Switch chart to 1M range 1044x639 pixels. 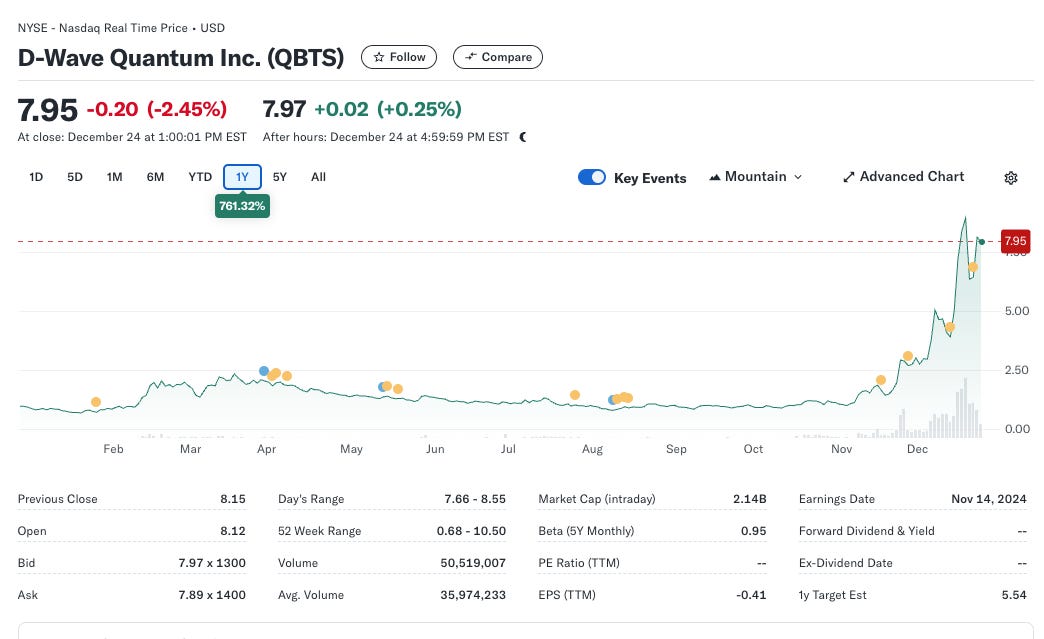[x=115, y=177]
